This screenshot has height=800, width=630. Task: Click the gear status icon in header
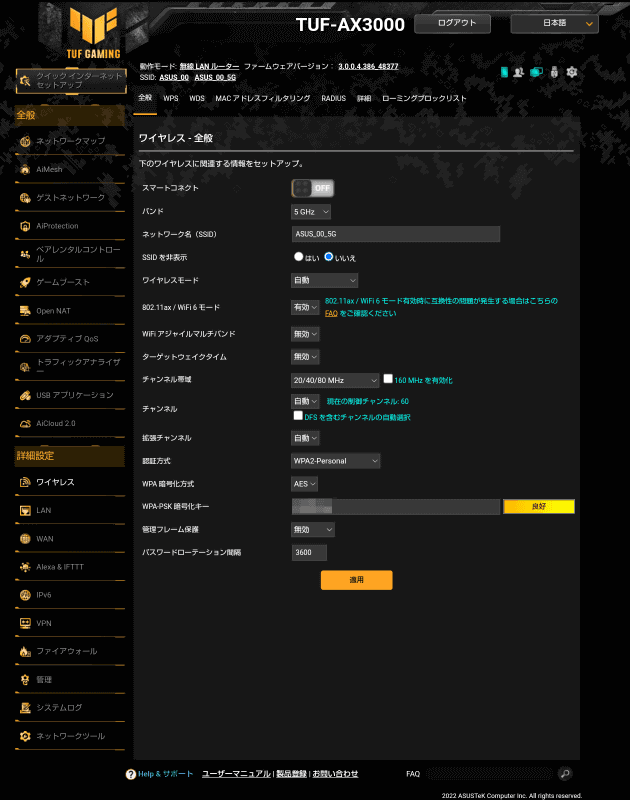[x=572, y=72]
